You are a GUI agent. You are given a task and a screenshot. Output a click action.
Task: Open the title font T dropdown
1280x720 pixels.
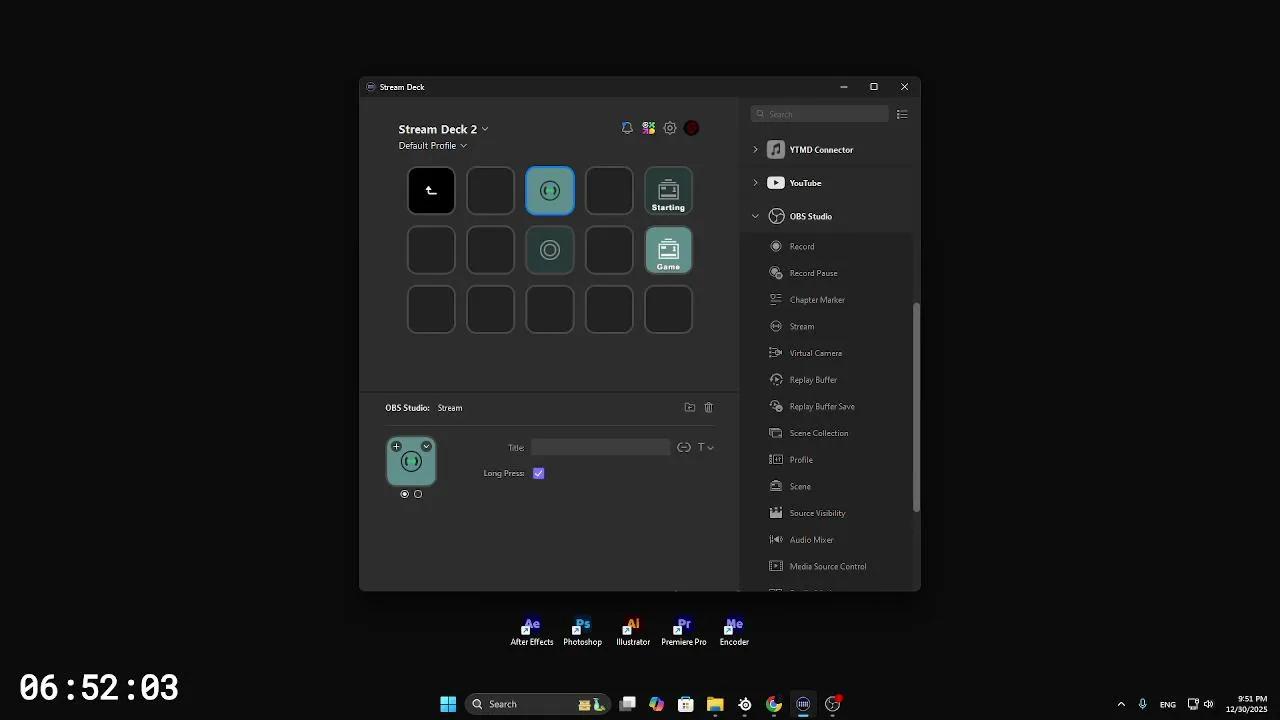coord(706,447)
